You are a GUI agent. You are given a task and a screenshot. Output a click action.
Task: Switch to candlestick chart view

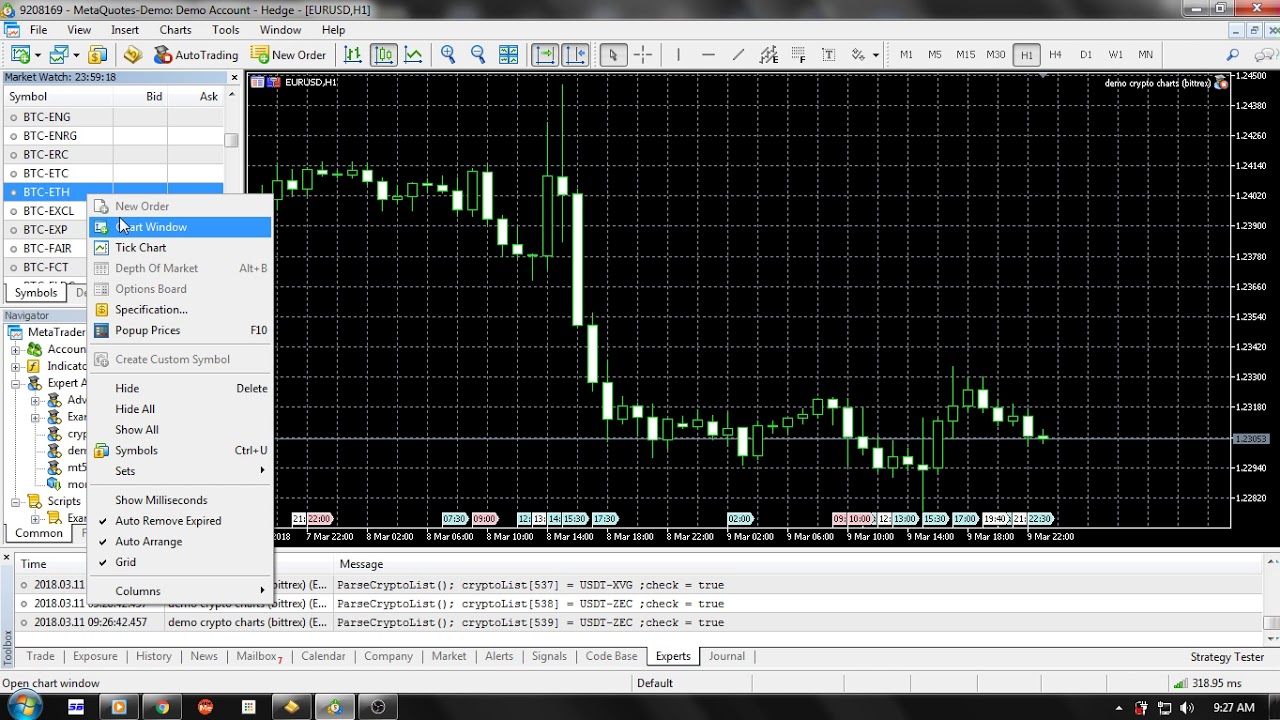coord(384,55)
